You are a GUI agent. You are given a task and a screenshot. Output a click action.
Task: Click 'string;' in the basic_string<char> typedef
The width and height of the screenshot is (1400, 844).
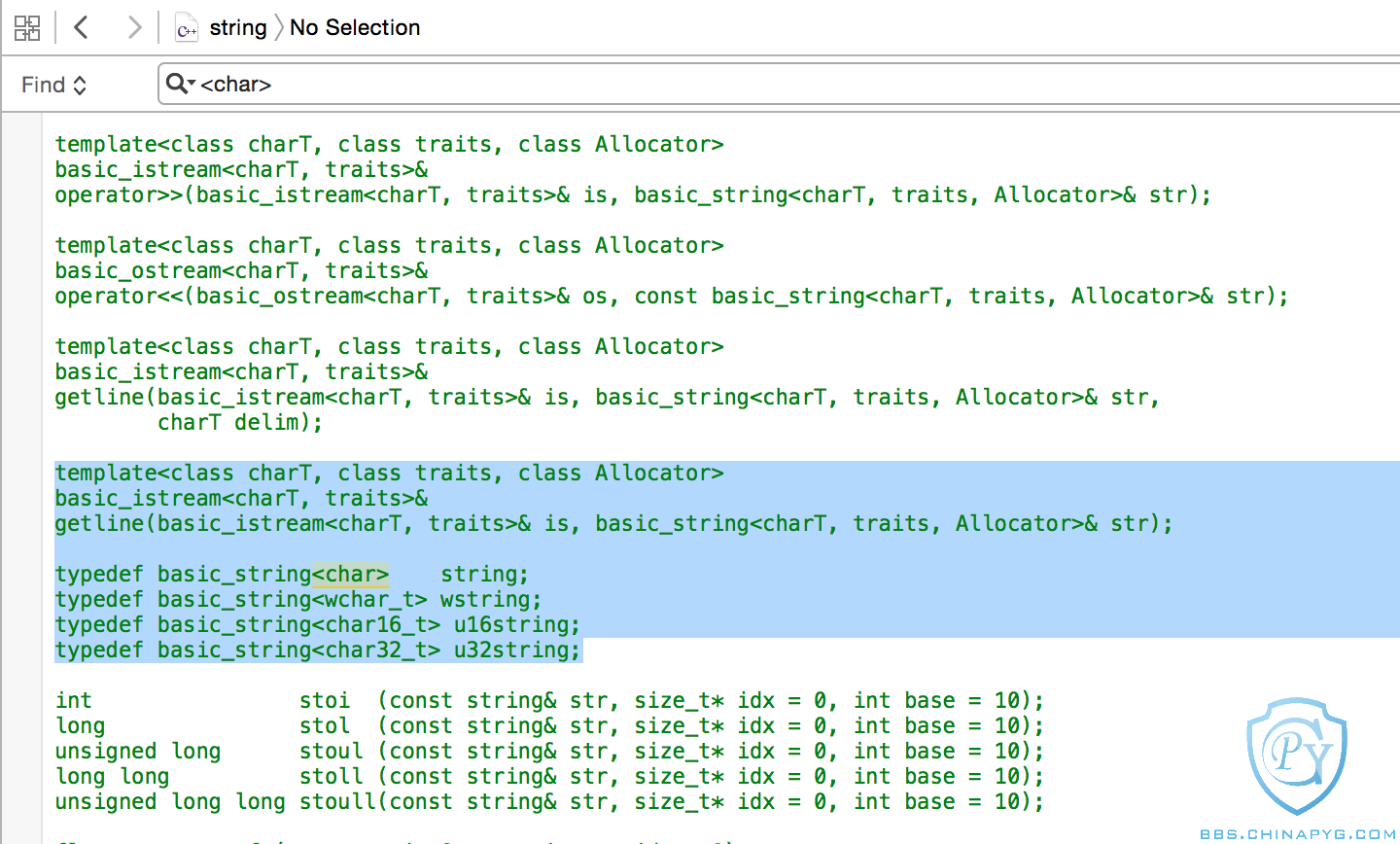tap(484, 575)
